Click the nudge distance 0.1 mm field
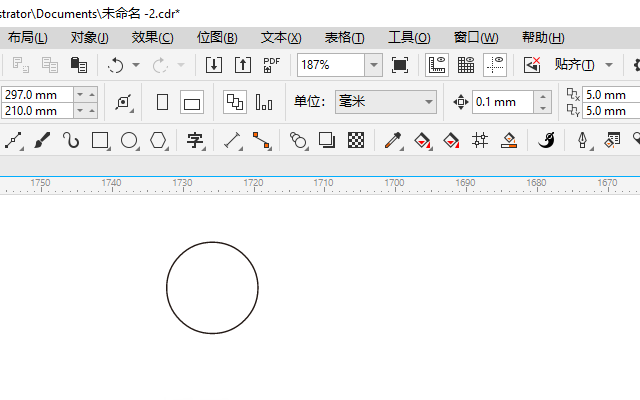This screenshot has height=400, width=640. tap(503, 102)
